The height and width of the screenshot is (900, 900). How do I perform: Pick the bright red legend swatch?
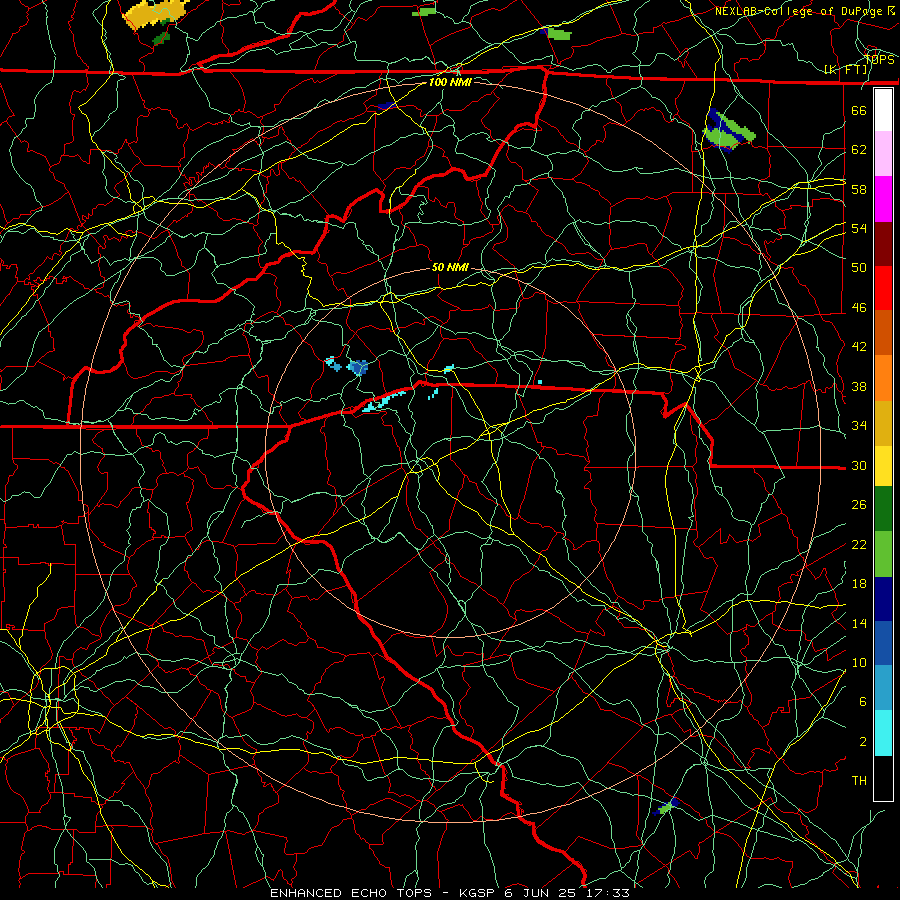[x=883, y=288]
